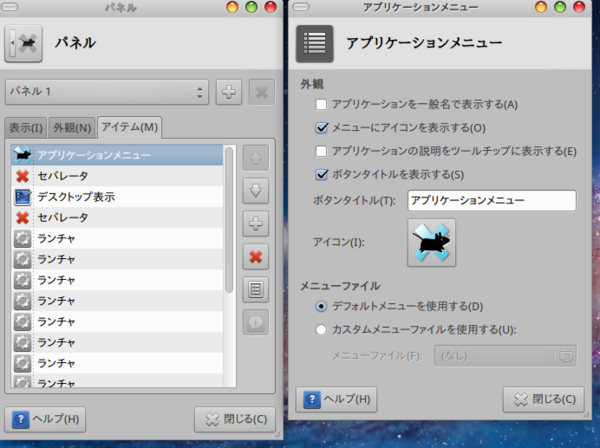Screen dimensions: 600x448
Task: Choose a new icon via the アイコン(I) mouse button
Action: (431, 243)
